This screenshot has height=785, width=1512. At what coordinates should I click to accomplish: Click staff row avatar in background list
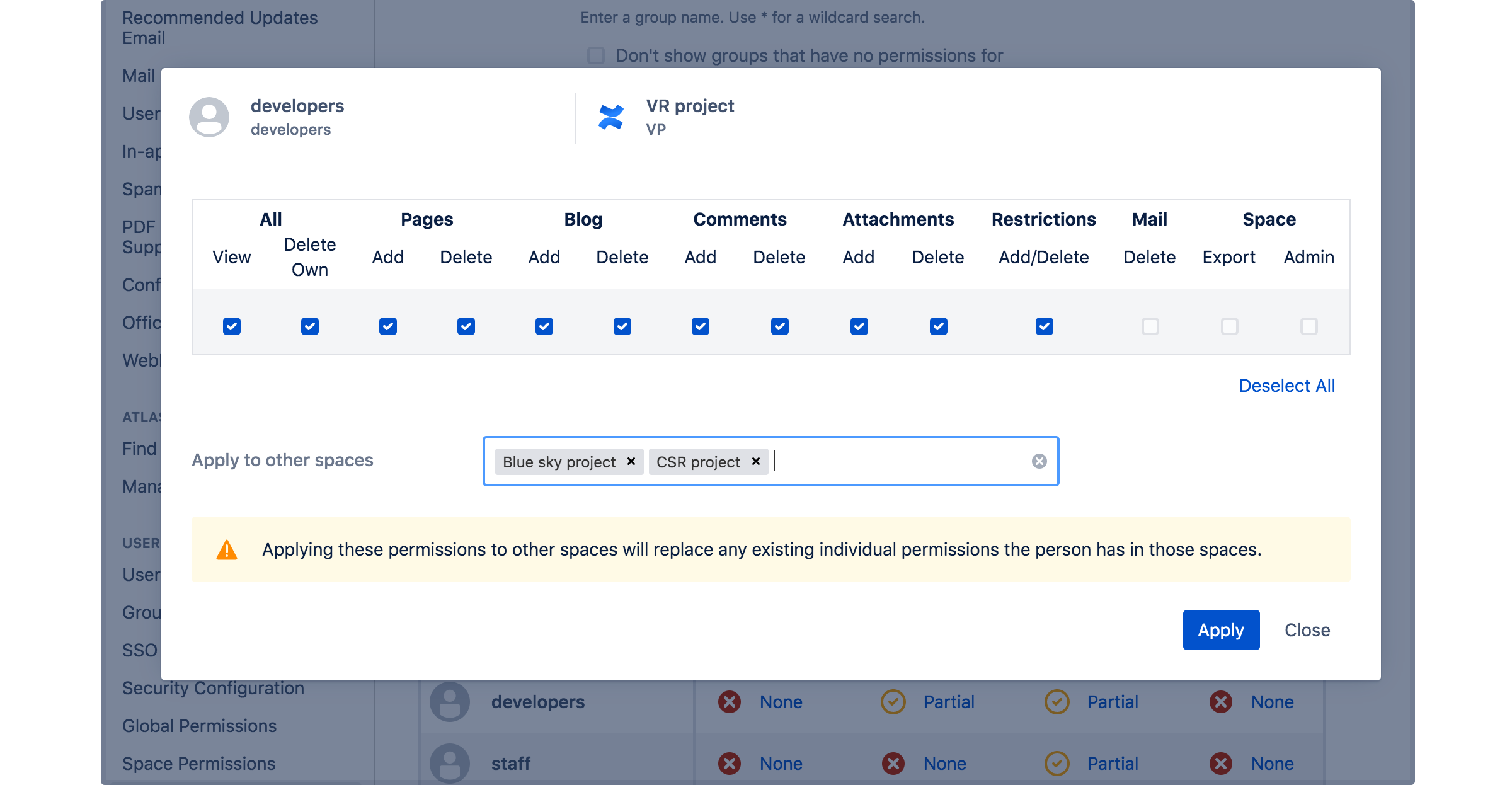(x=450, y=764)
